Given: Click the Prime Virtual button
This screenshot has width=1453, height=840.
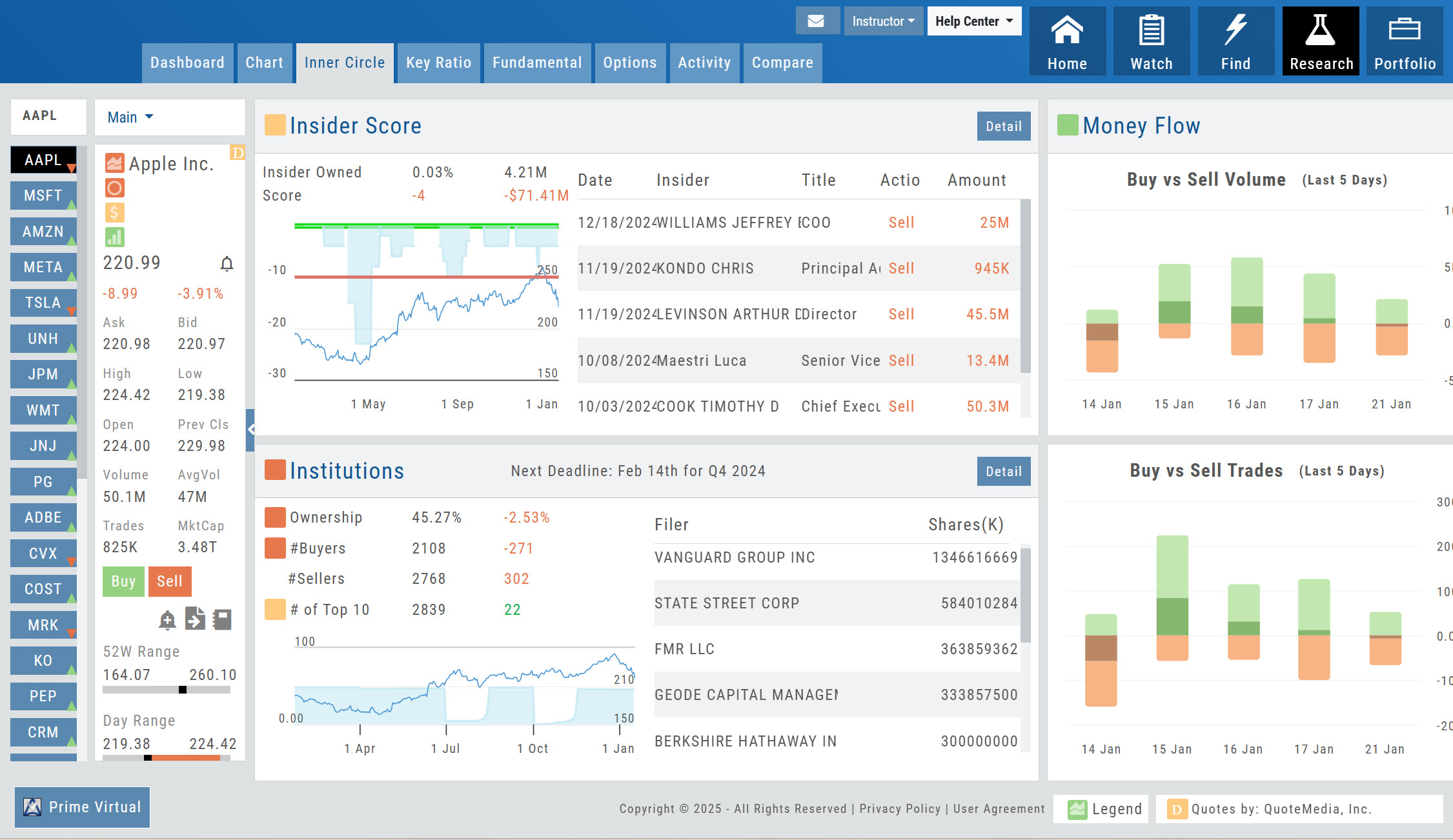Looking at the screenshot, I should (83, 807).
